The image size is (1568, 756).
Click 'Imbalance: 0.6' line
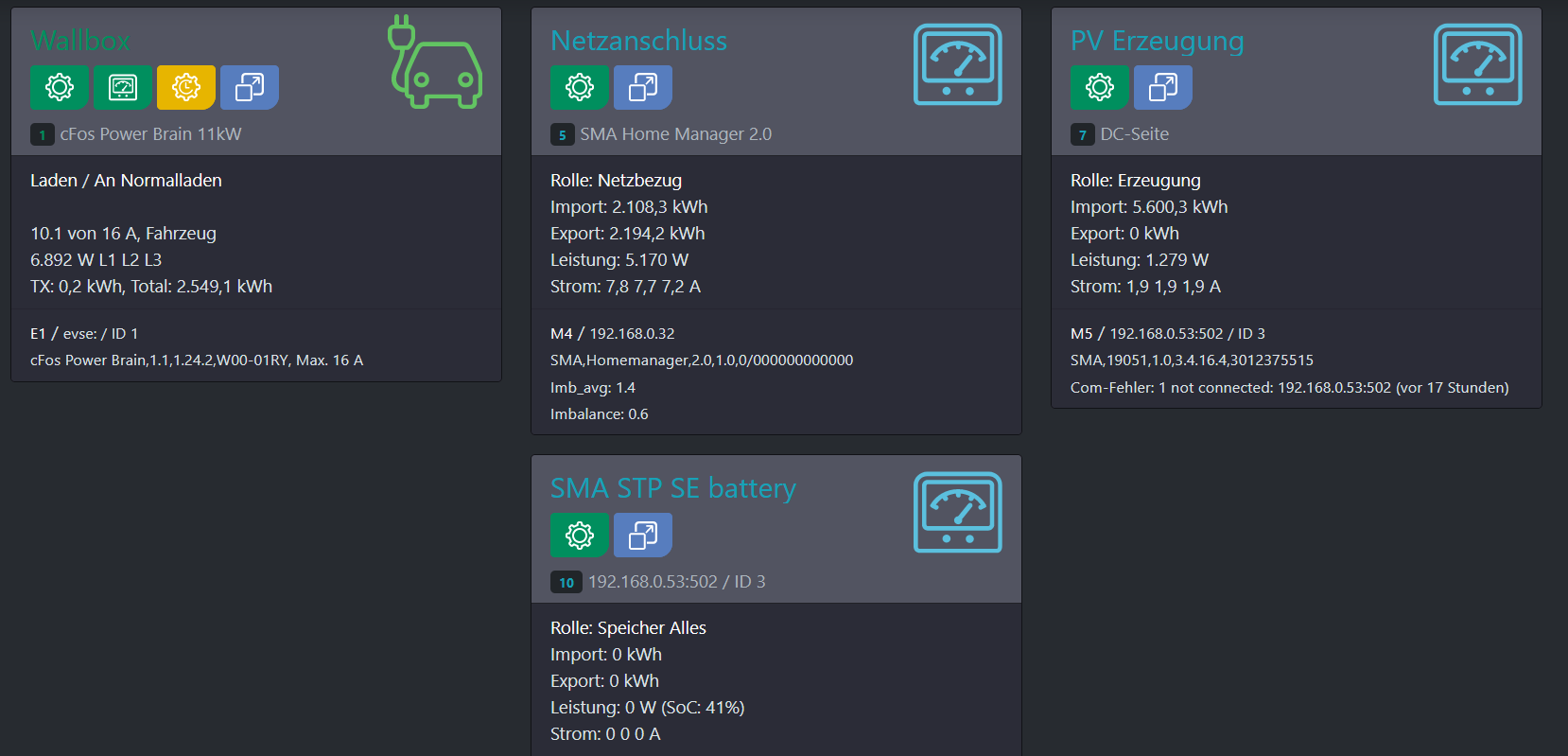click(600, 414)
